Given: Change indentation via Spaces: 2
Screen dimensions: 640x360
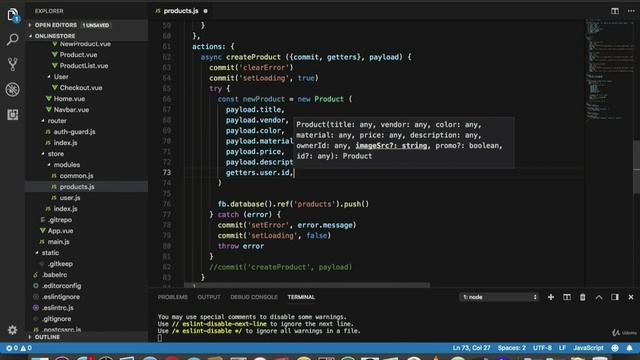Looking at the screenshot, I should click(x=511, y=348).
